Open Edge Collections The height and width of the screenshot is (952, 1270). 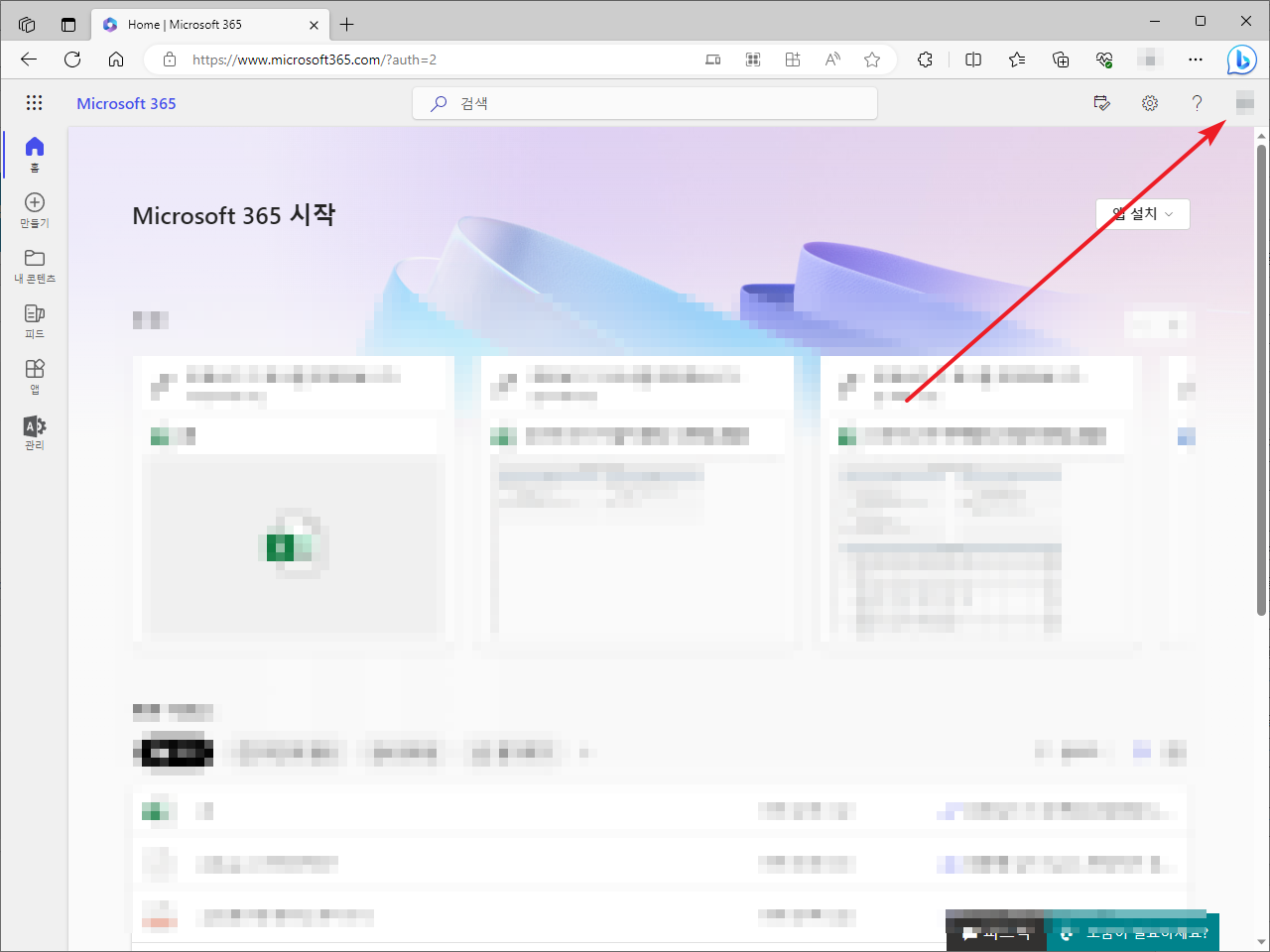(1061, 59)
